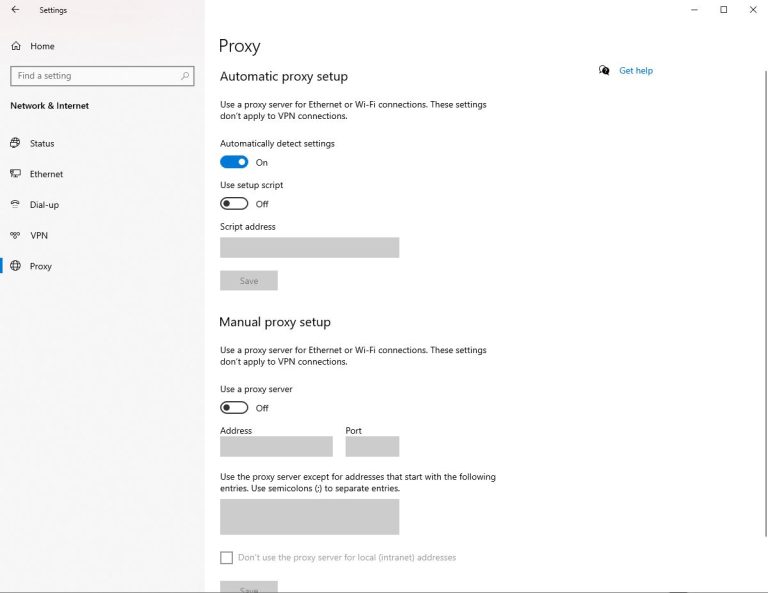Click the Dial-up phone icon
The image size is (768, 593).
16,204
